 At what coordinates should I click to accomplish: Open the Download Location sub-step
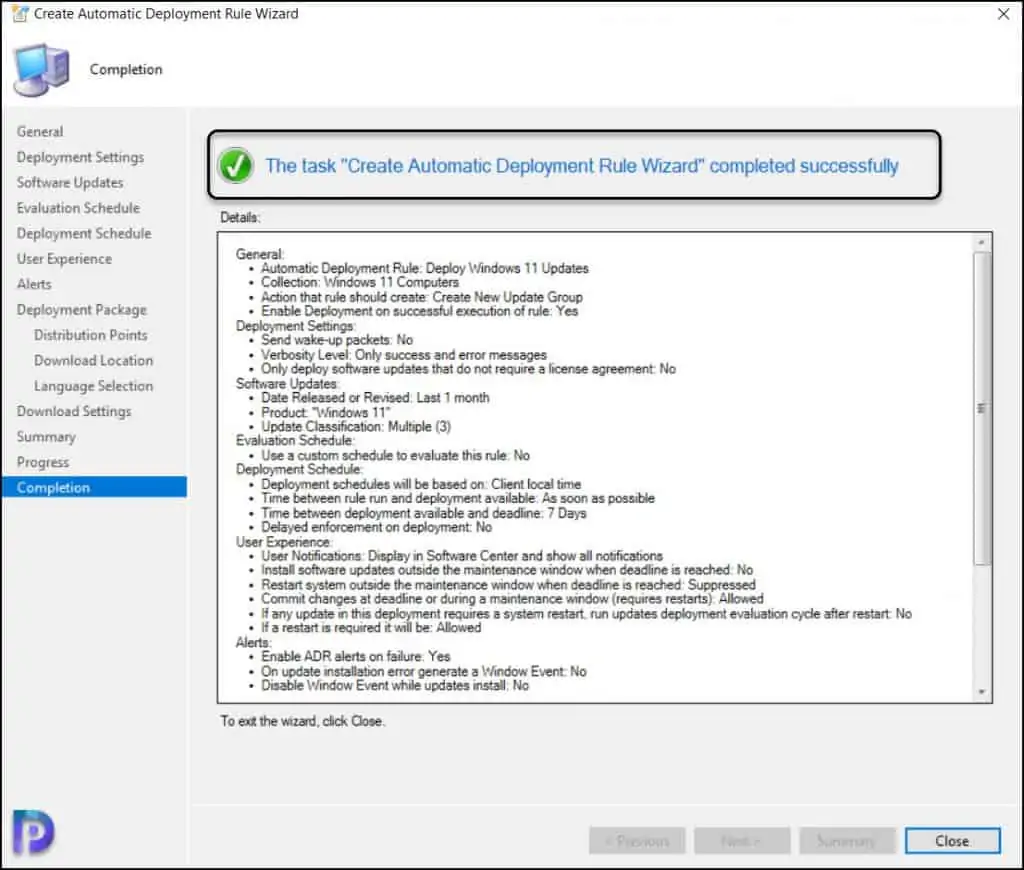[93, 360]
